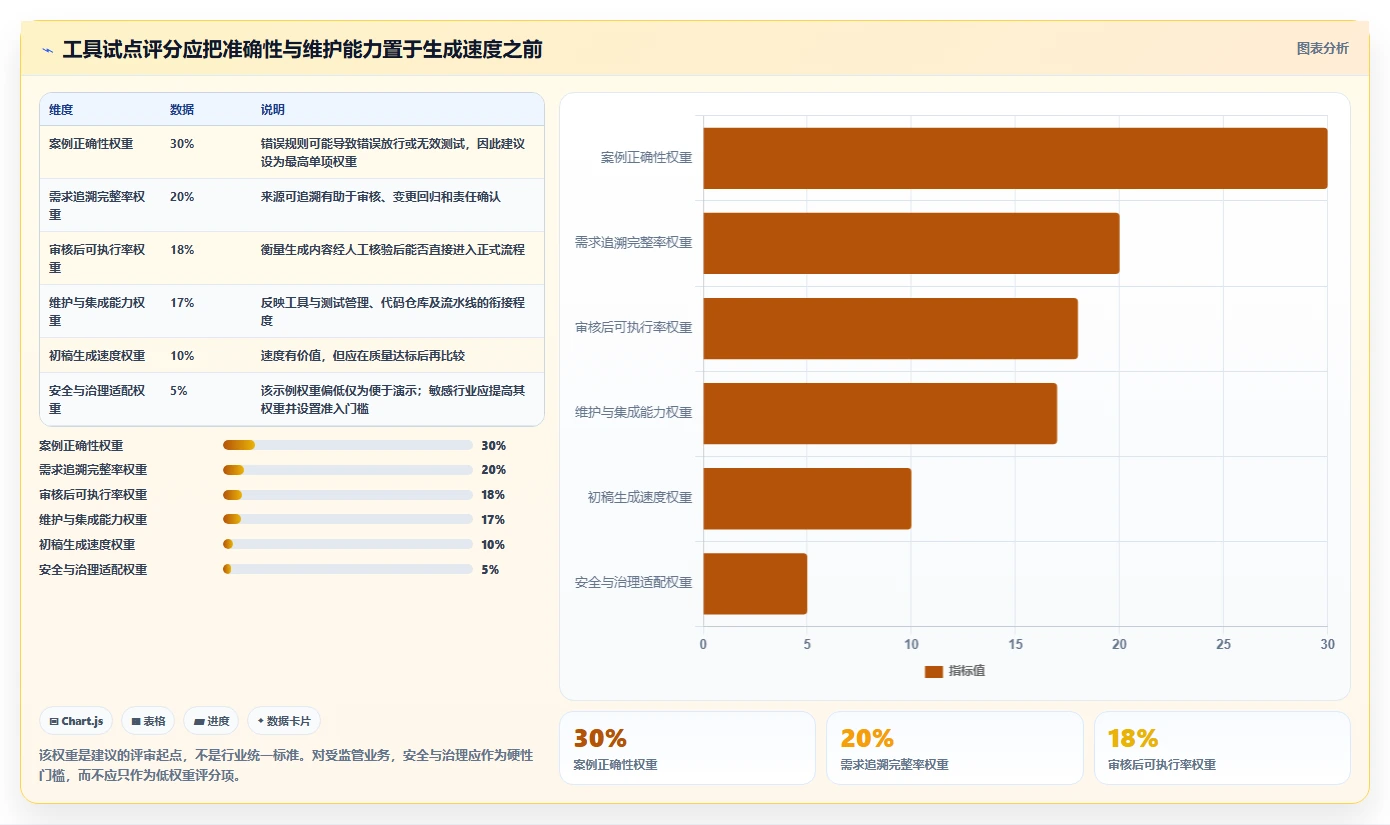Click the 图表分析 label in the header
Image resolution: width=1390 pixels, height=825 pixels.
(1322, 48)
